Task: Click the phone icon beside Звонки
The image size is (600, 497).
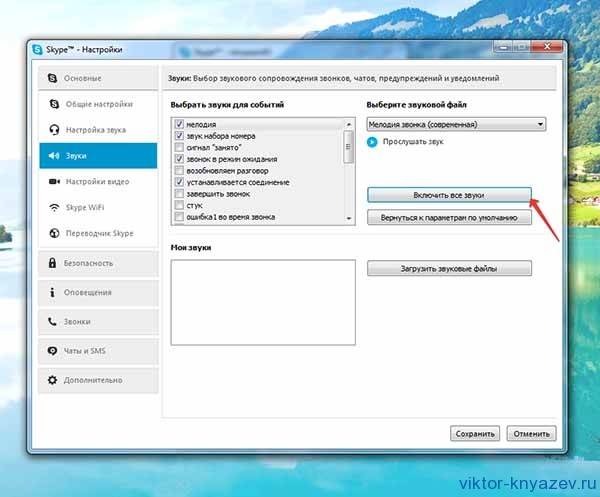Action: click(52, 322)
